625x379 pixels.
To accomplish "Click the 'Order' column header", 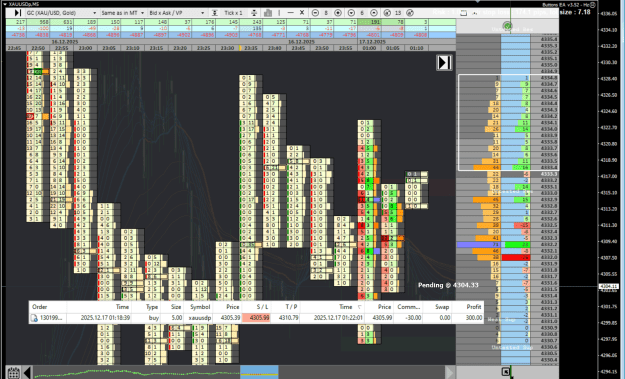I will coord(48,307).
